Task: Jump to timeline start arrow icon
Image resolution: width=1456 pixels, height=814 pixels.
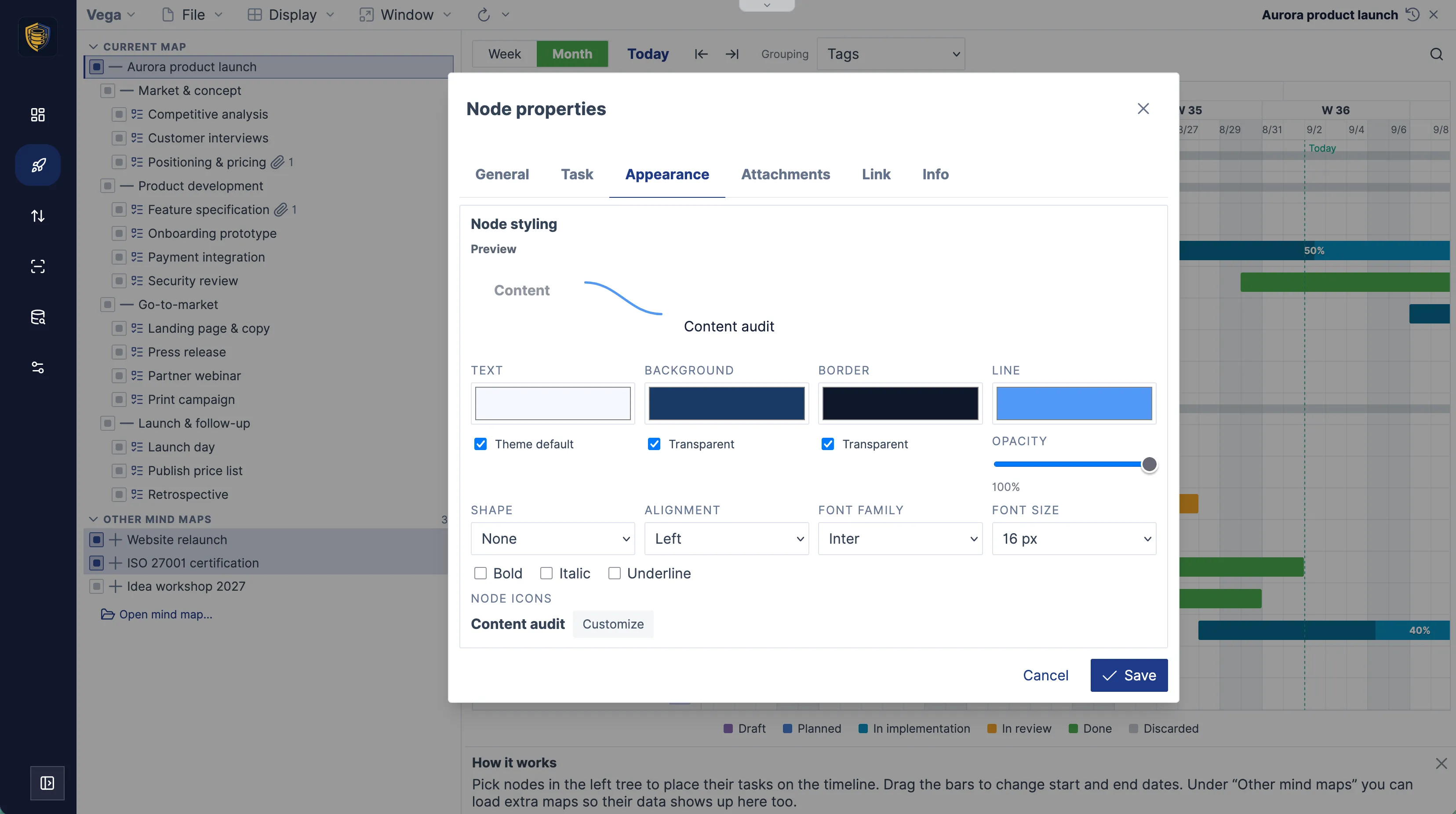Action: click(x=701, y=54)
